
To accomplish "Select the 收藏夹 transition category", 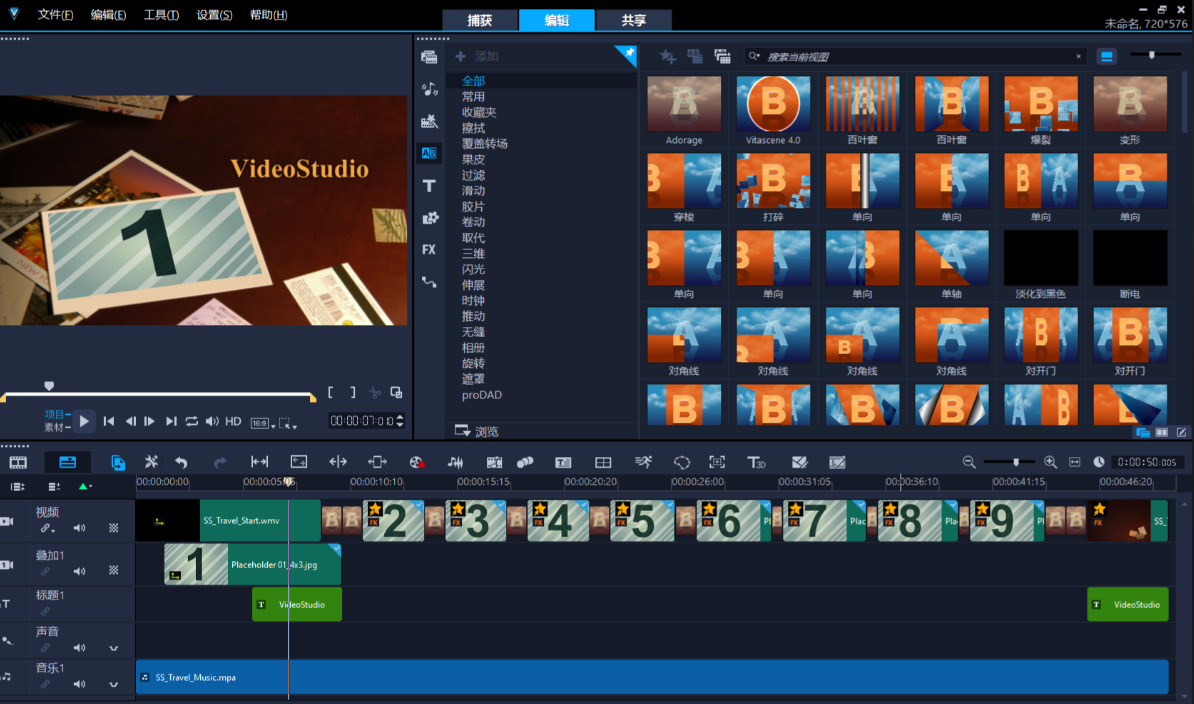I will [x=479, y=112].
